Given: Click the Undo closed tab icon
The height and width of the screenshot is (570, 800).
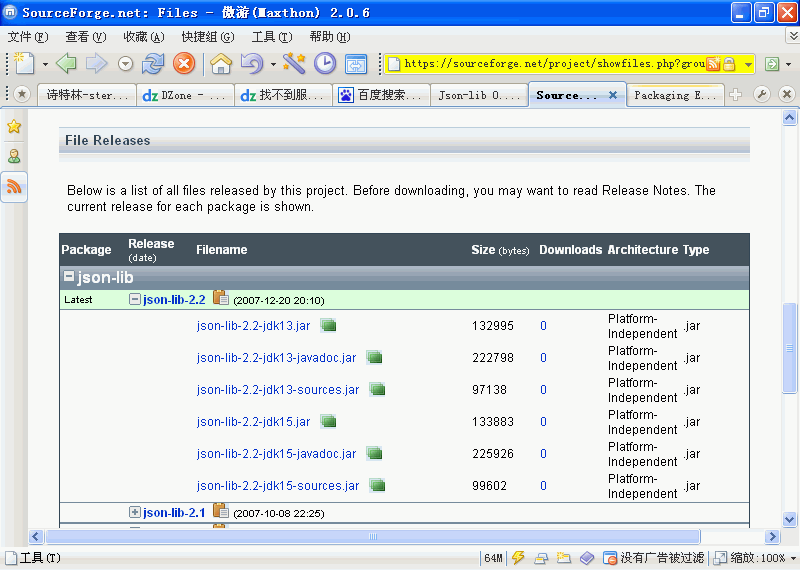Looking at the screenshot, I should click(252, 64).
